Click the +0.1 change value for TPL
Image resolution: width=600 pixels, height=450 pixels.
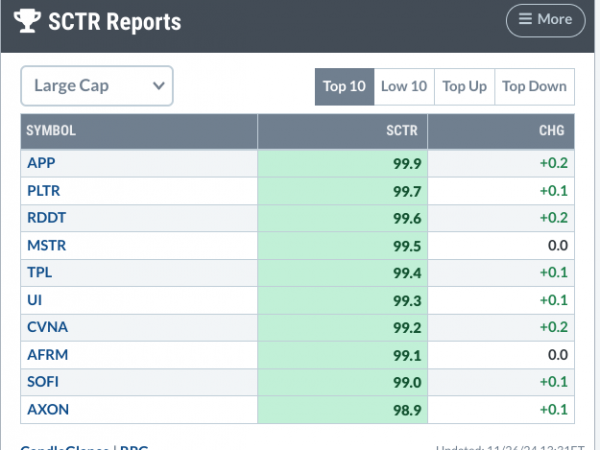click(x=554, y=272)
